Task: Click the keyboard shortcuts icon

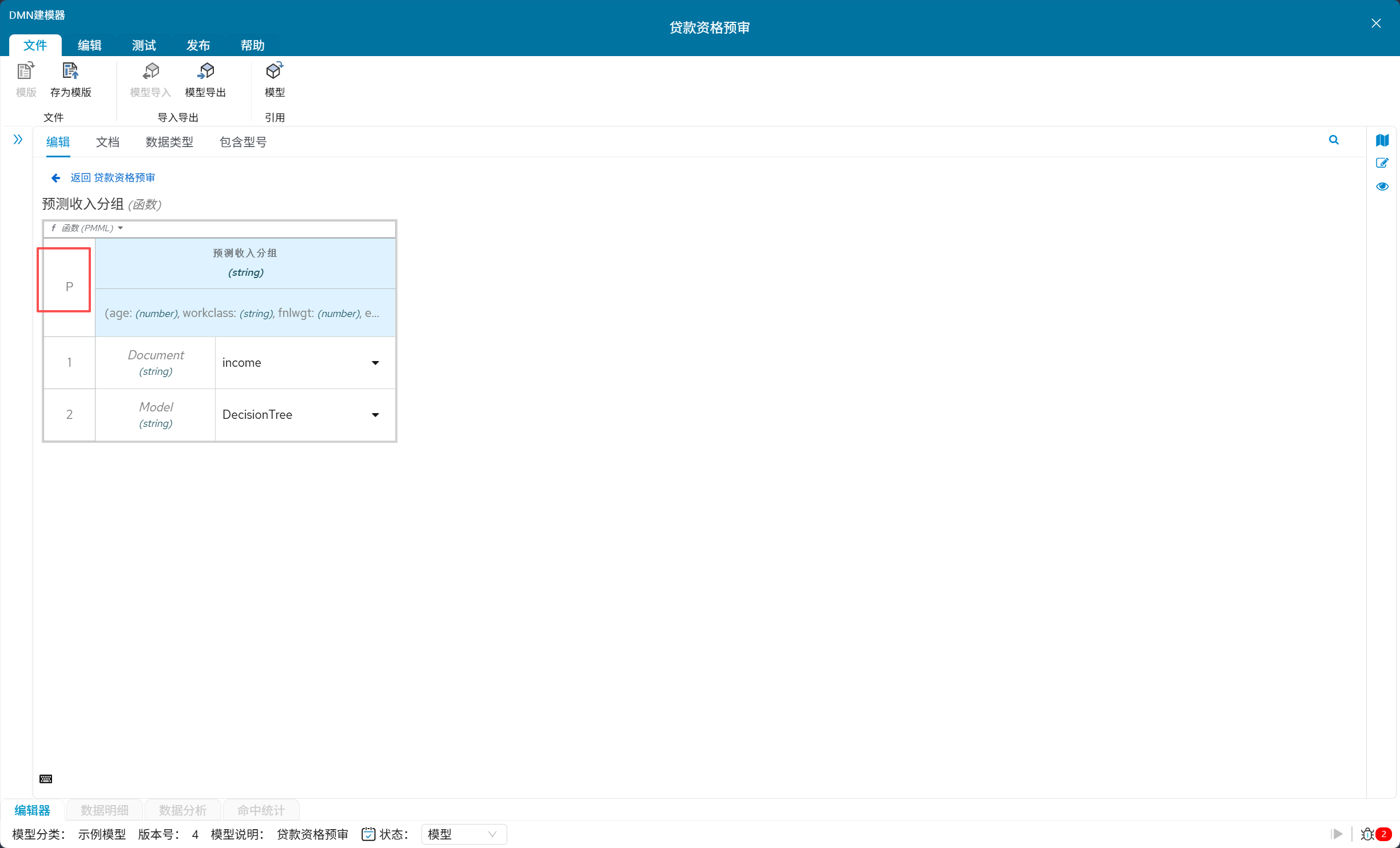Action: coord(46,779)
